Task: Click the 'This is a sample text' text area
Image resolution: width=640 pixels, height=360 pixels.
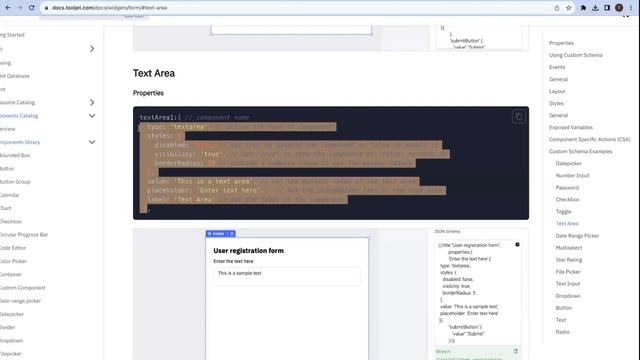Action: [287, 276]
